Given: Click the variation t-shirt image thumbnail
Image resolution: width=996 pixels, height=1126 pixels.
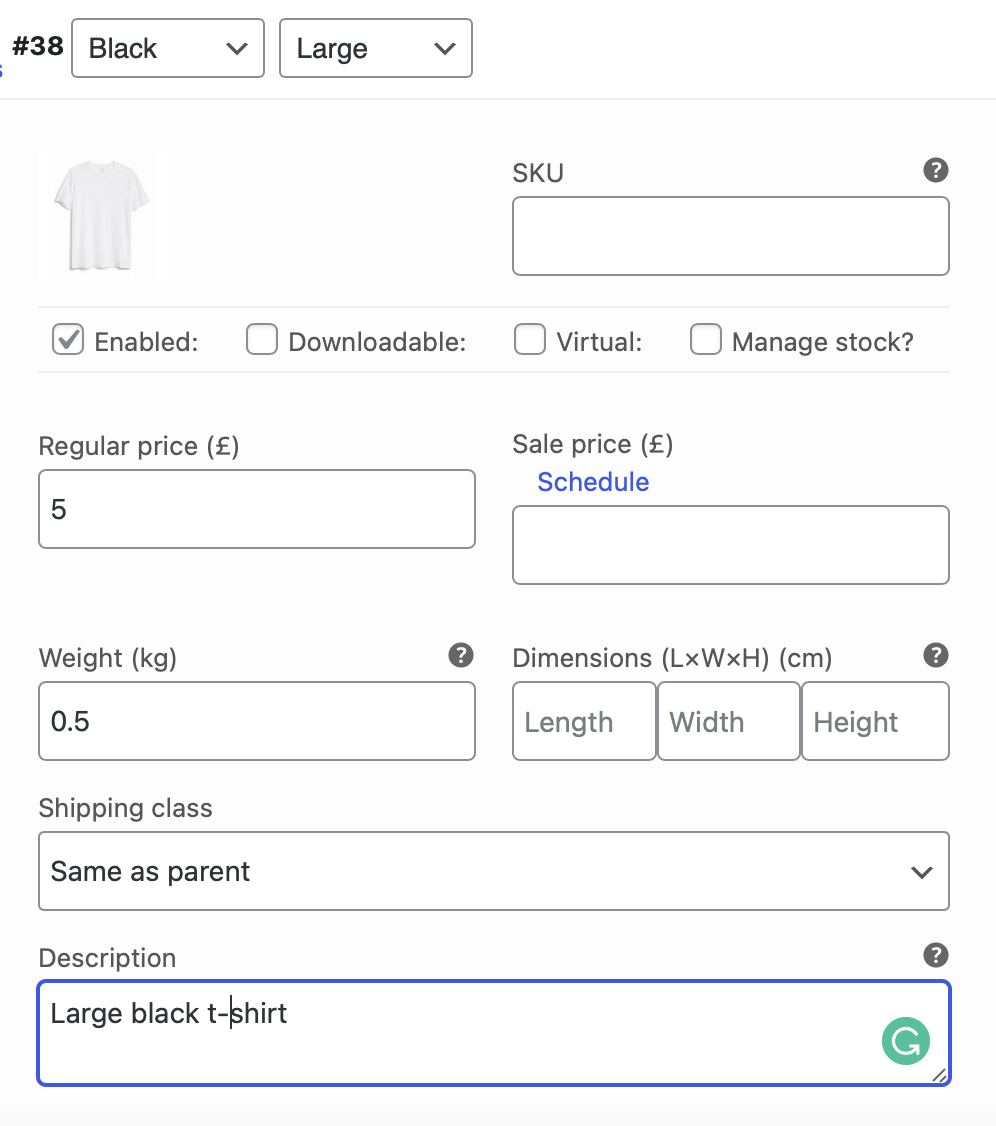Looking at the screenshot, I should 102,215.
